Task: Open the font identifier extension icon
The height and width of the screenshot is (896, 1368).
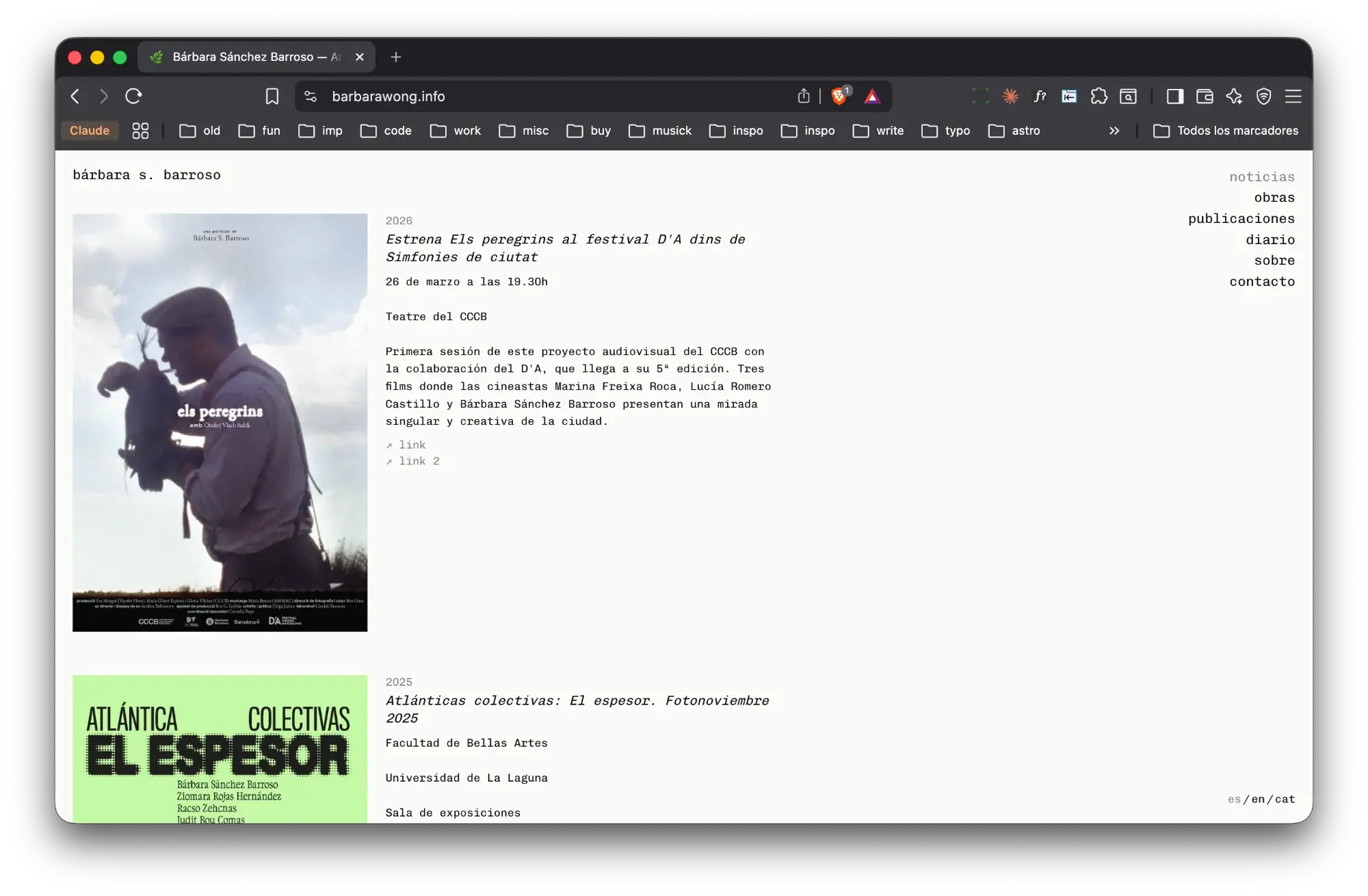Action: (1040, 96)
